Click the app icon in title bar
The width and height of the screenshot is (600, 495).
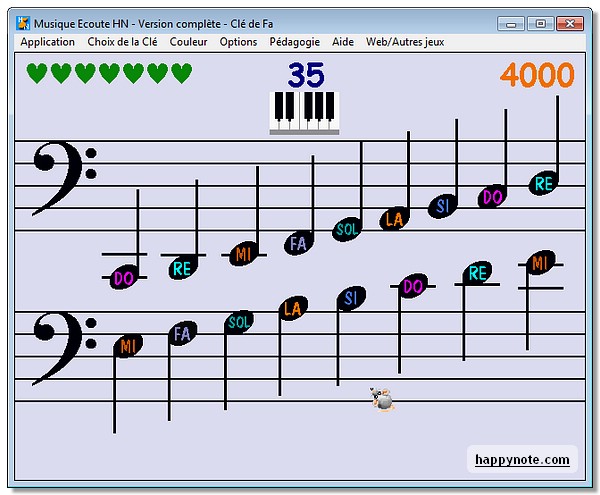tap(23, 23)
